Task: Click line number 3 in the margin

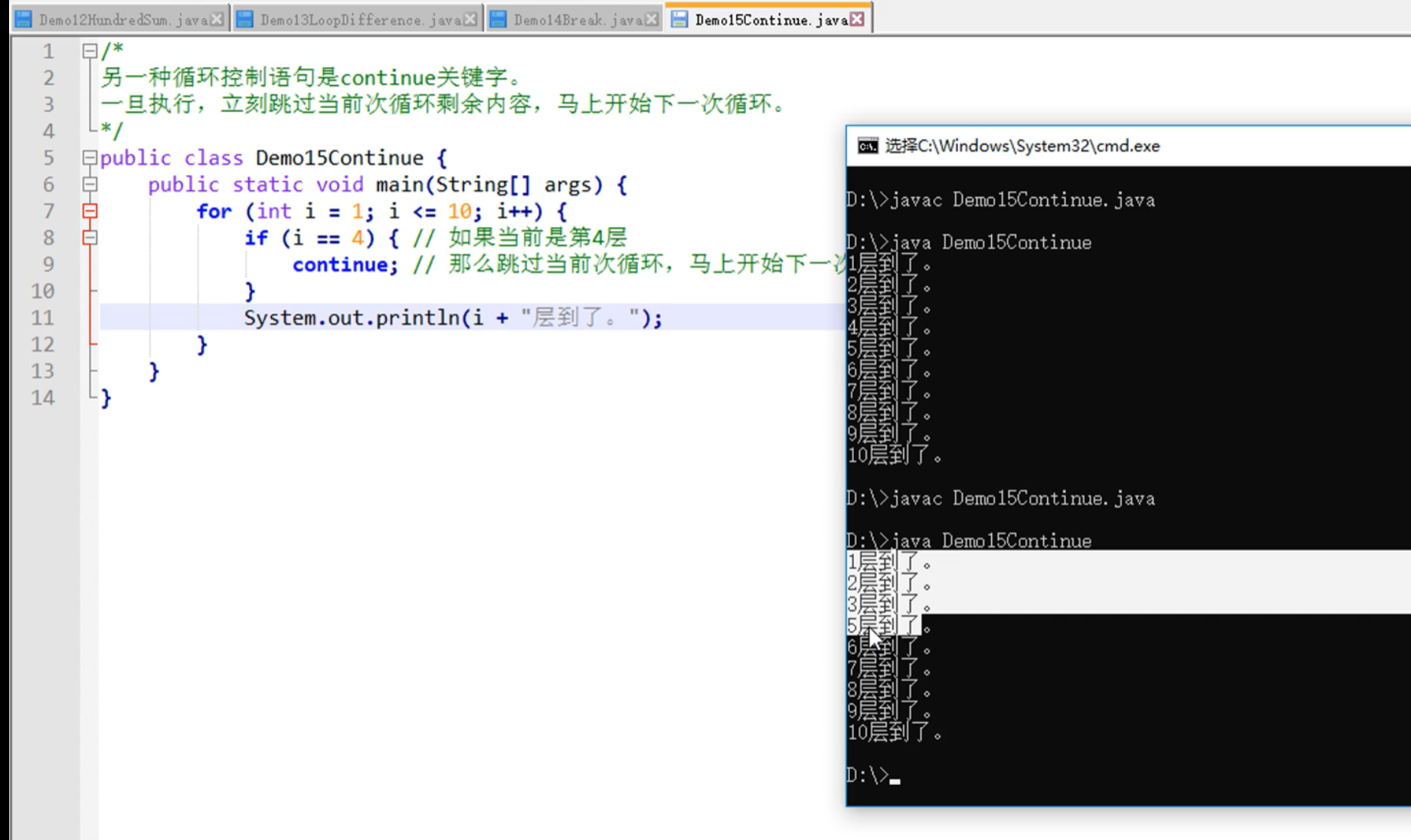Action: [48, 104]
